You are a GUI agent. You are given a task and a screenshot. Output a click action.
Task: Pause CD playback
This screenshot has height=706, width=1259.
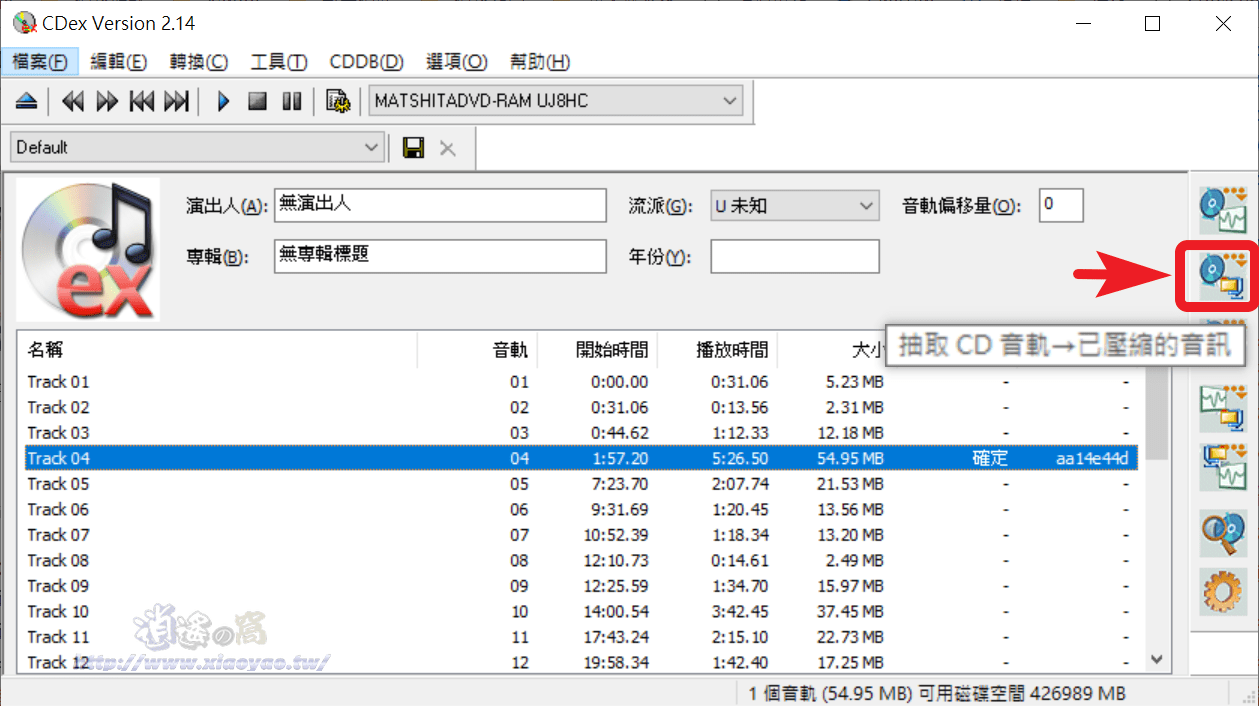click(x=291, y=100)
